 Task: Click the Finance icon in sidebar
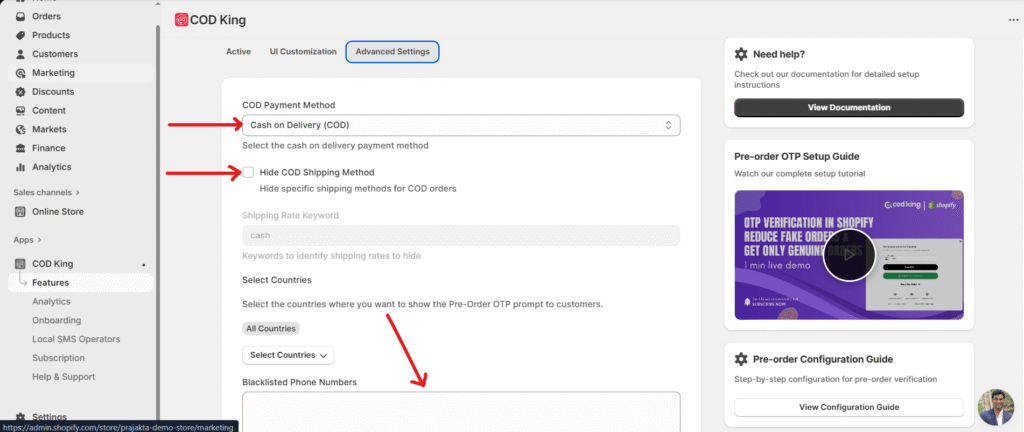tap(22, 148)
